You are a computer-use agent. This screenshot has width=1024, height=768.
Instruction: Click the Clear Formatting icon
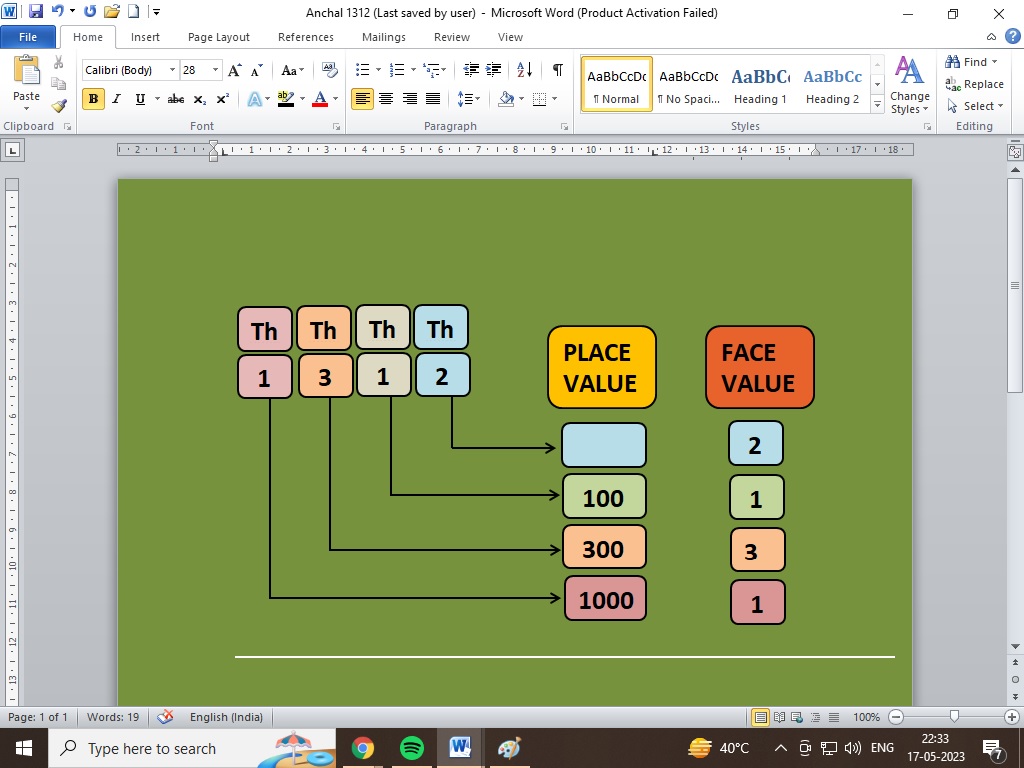click(x=330, y=70)
